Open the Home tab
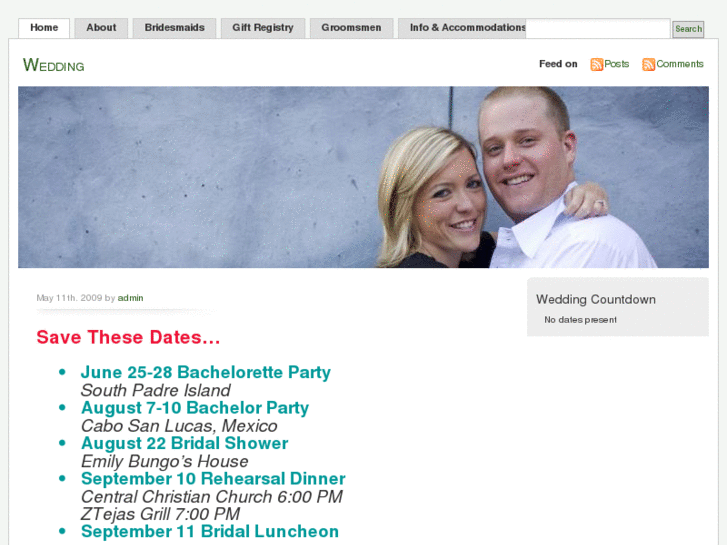The height and width of the screenshot is (545, 727). 44,28
